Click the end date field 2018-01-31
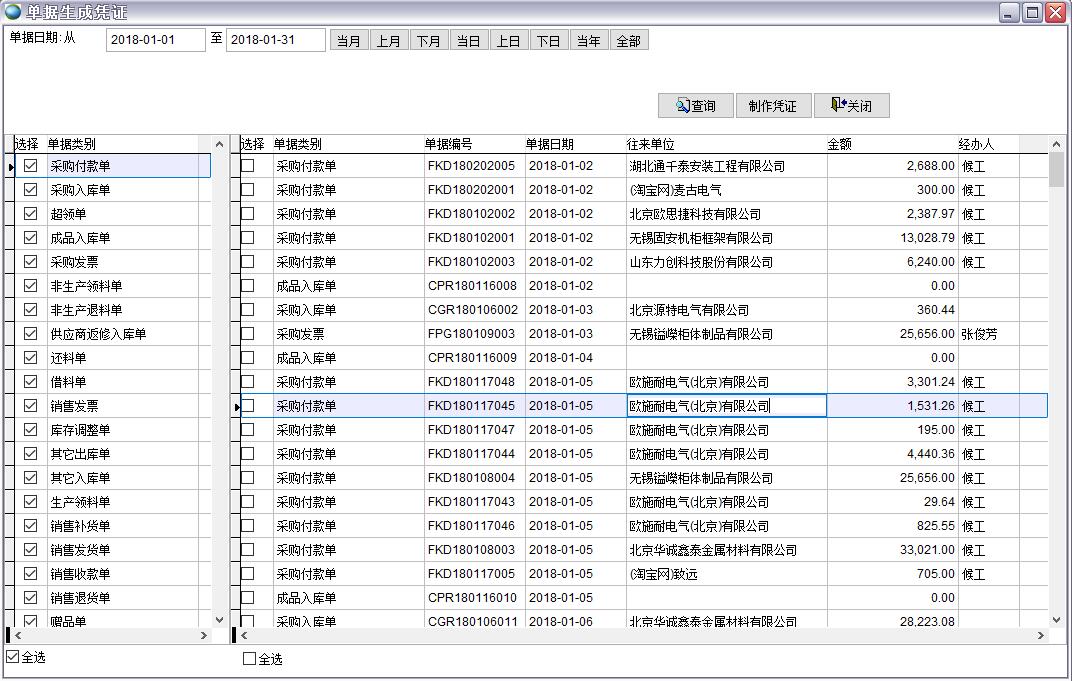This screenshot has width=1072, height=681. (x=275, y=40)
